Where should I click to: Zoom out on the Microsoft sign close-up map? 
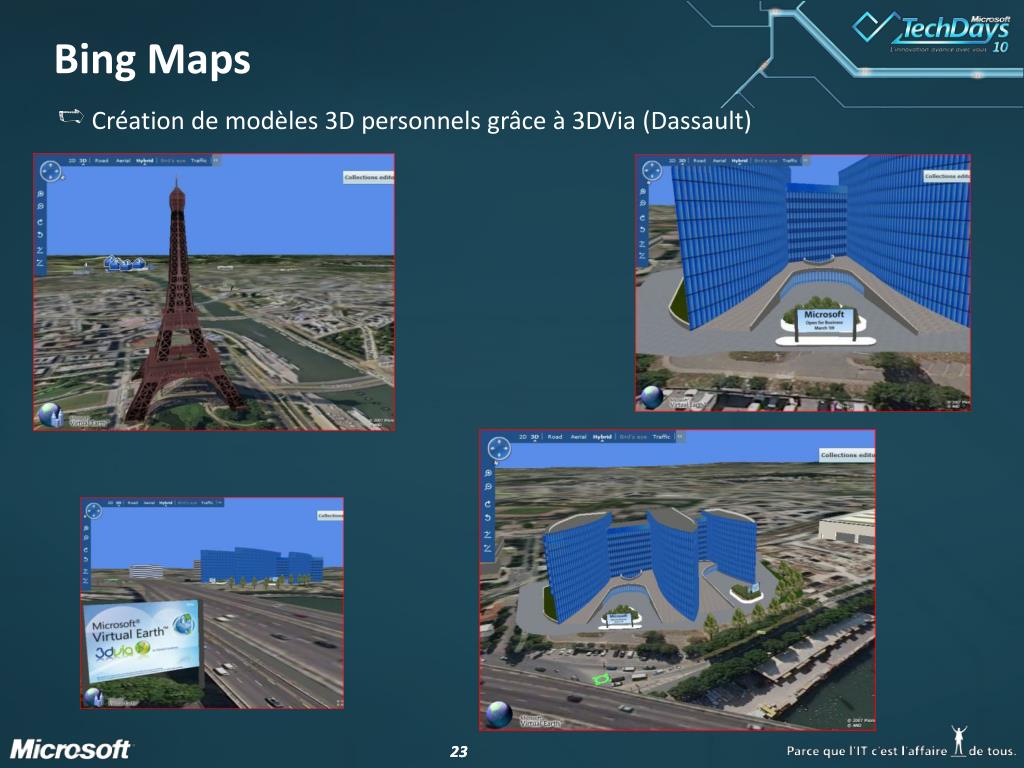coord(643,203)
